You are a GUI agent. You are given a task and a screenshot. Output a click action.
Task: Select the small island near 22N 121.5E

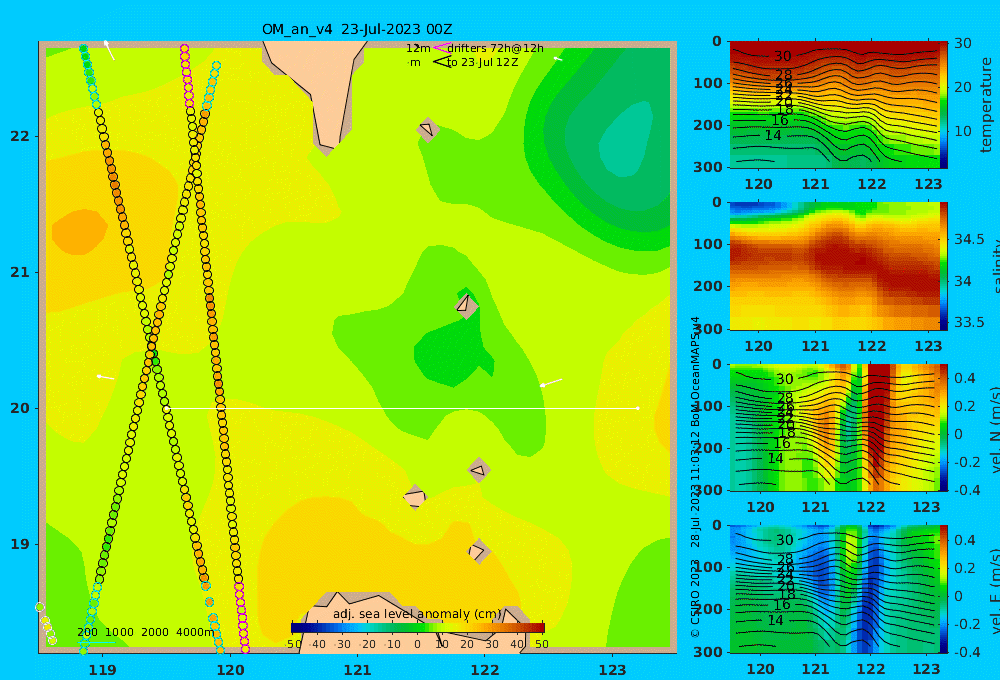(x=428, y=129)
